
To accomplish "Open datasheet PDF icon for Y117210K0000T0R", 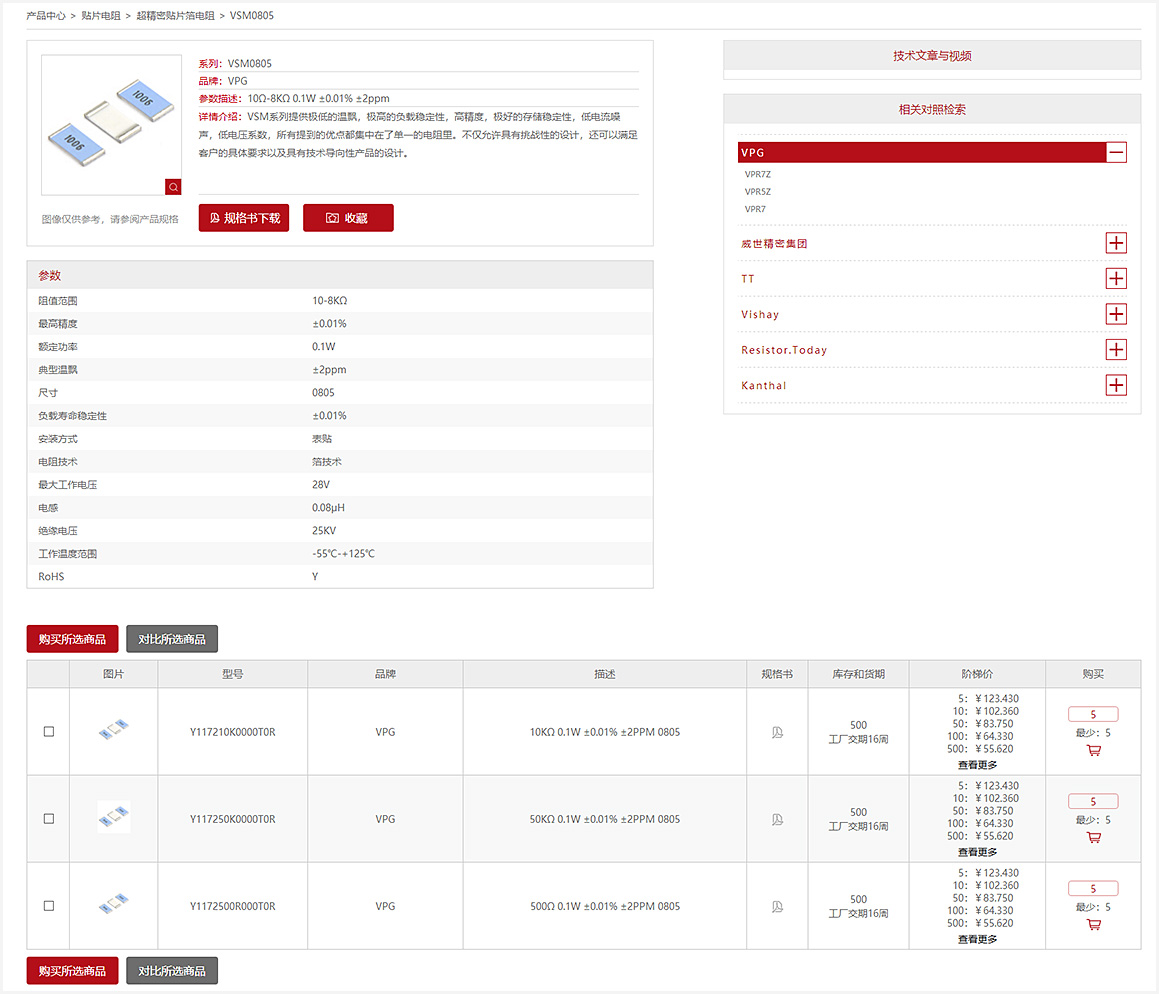I will [776, 732].
